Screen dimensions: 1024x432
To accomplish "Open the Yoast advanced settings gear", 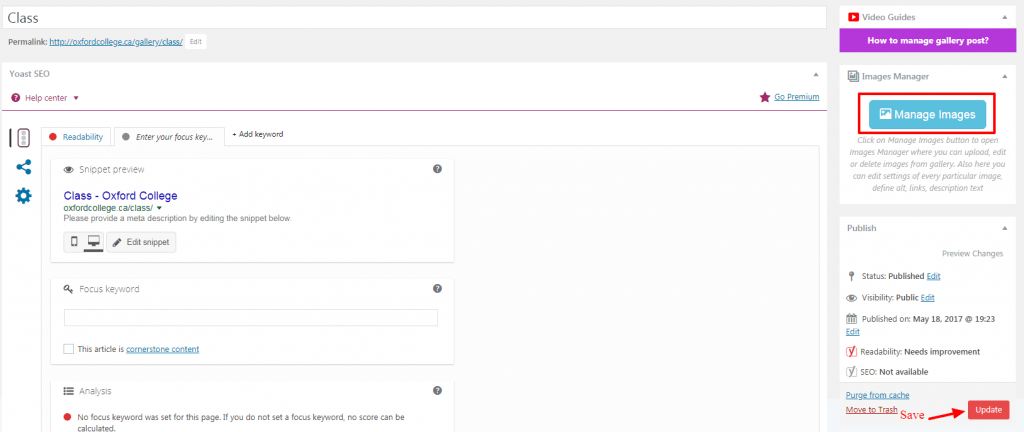I will [23, 196].
